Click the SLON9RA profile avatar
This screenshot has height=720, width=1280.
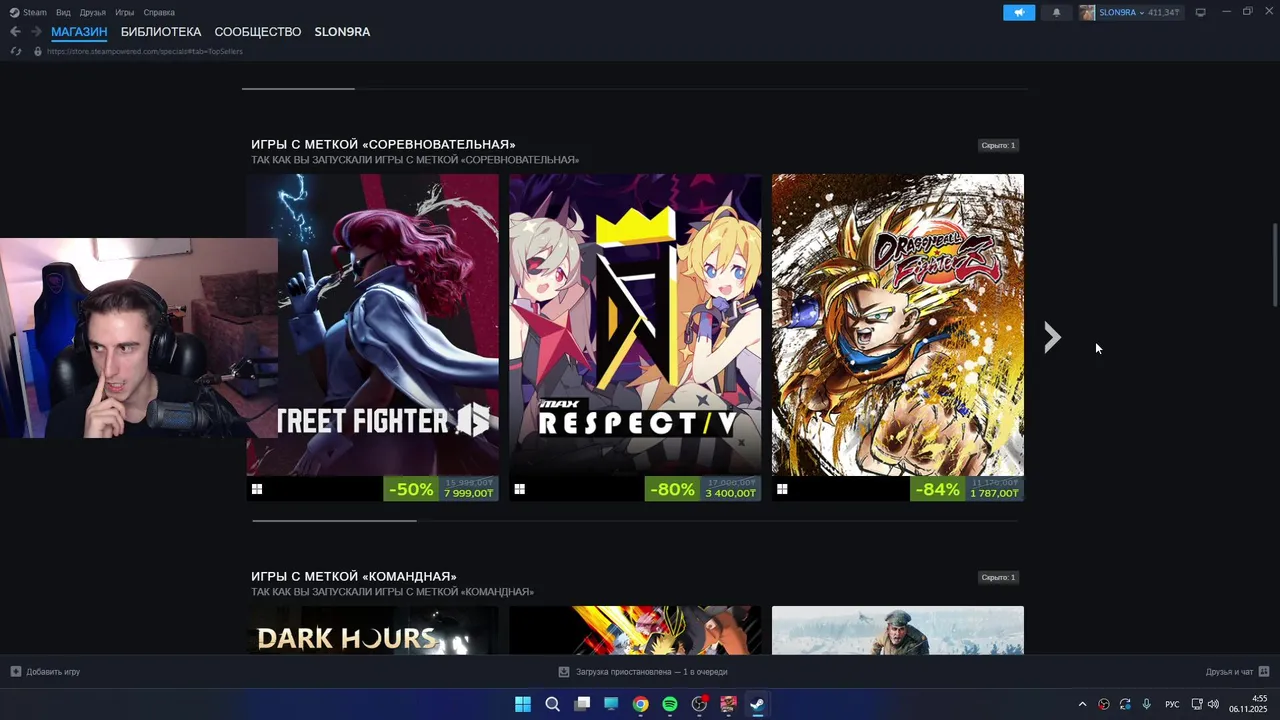pos(1087,12)
